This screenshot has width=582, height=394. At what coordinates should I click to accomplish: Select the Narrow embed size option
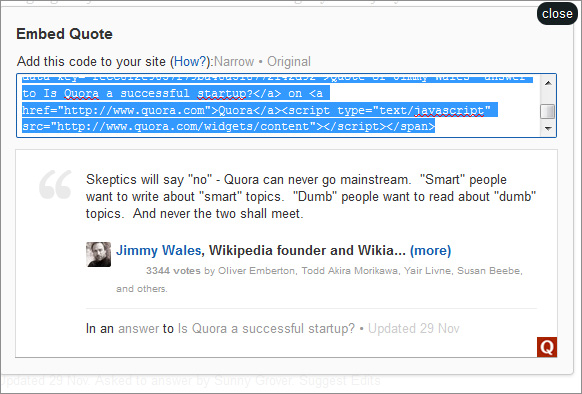(234, 61)
